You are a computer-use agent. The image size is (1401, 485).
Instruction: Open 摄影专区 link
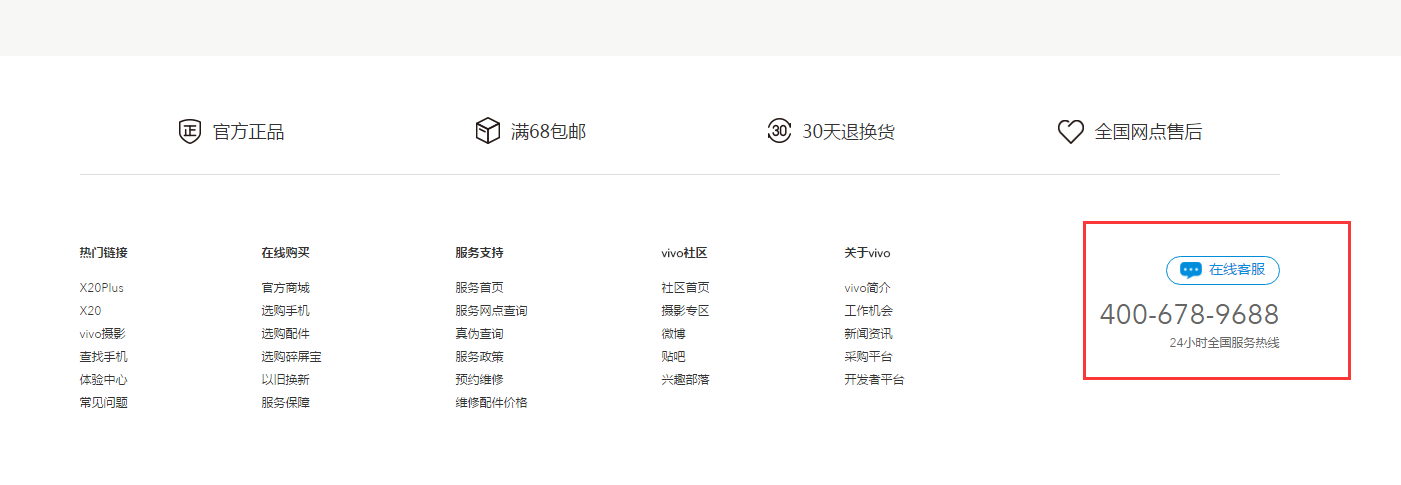[685, 311]
